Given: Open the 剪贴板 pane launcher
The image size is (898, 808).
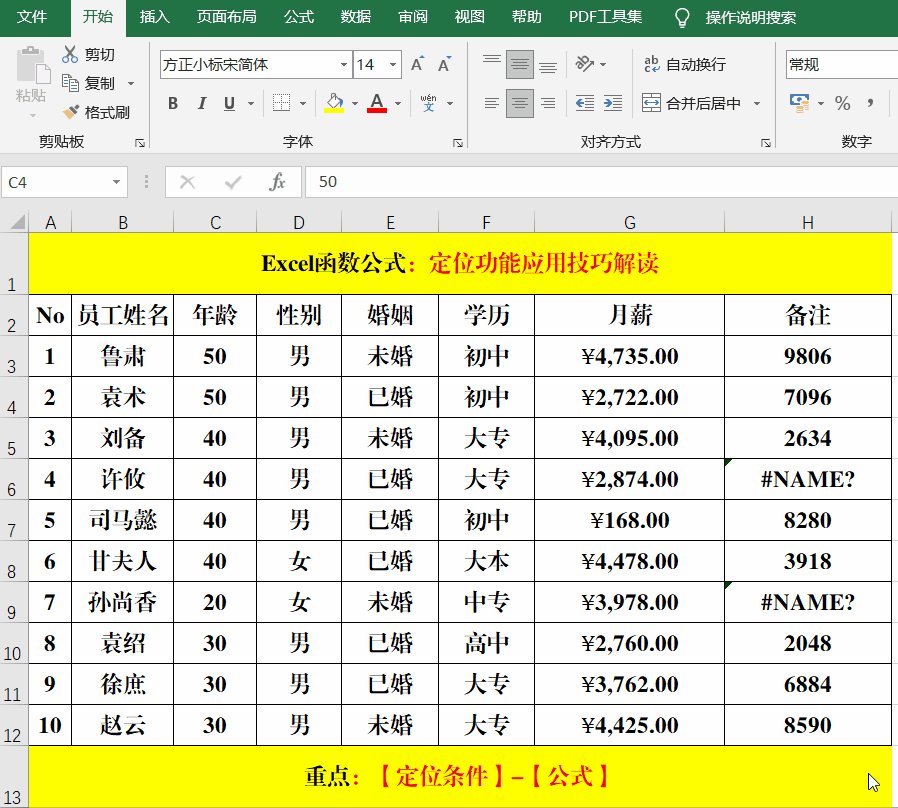Looking at the screenshot, I should tap(140, 143).
